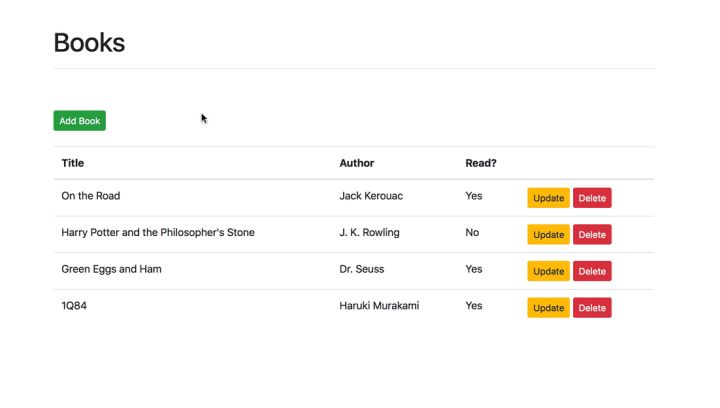Click the green Add Book button
720x408 pixels.
pos(79,121)
